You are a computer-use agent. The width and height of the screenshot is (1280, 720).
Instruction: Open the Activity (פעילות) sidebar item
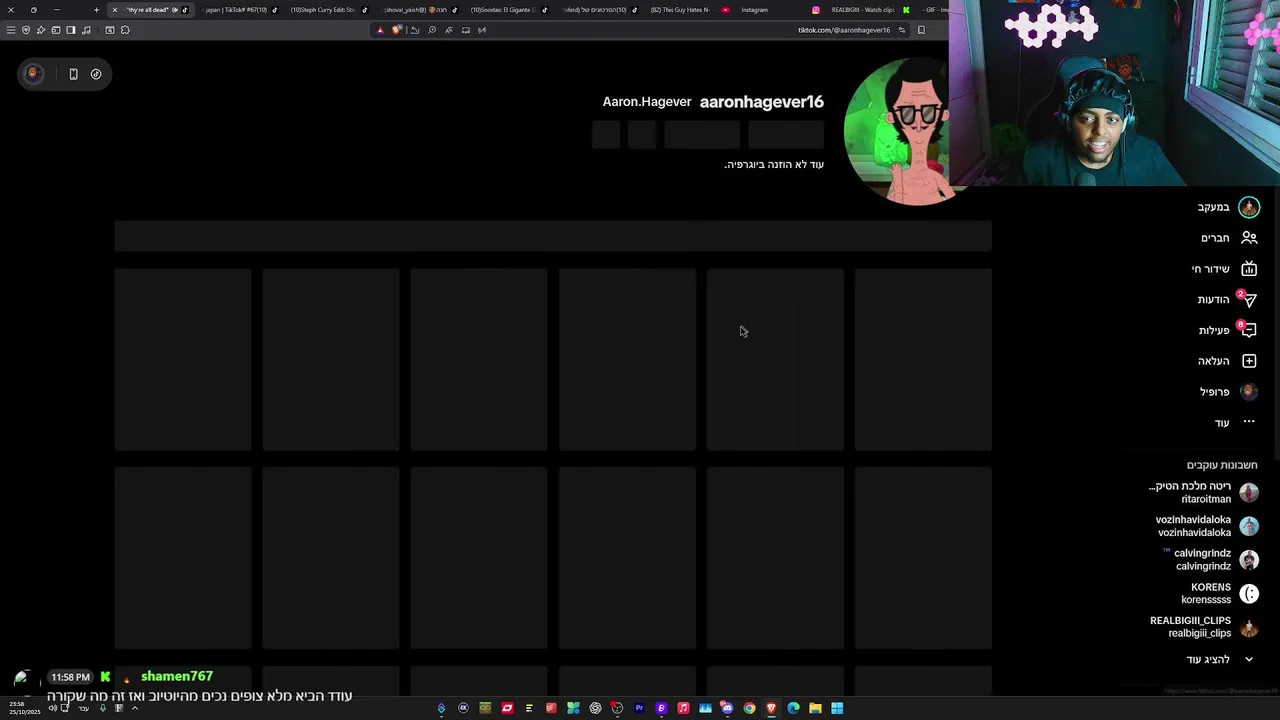(x=1227, y=331)
